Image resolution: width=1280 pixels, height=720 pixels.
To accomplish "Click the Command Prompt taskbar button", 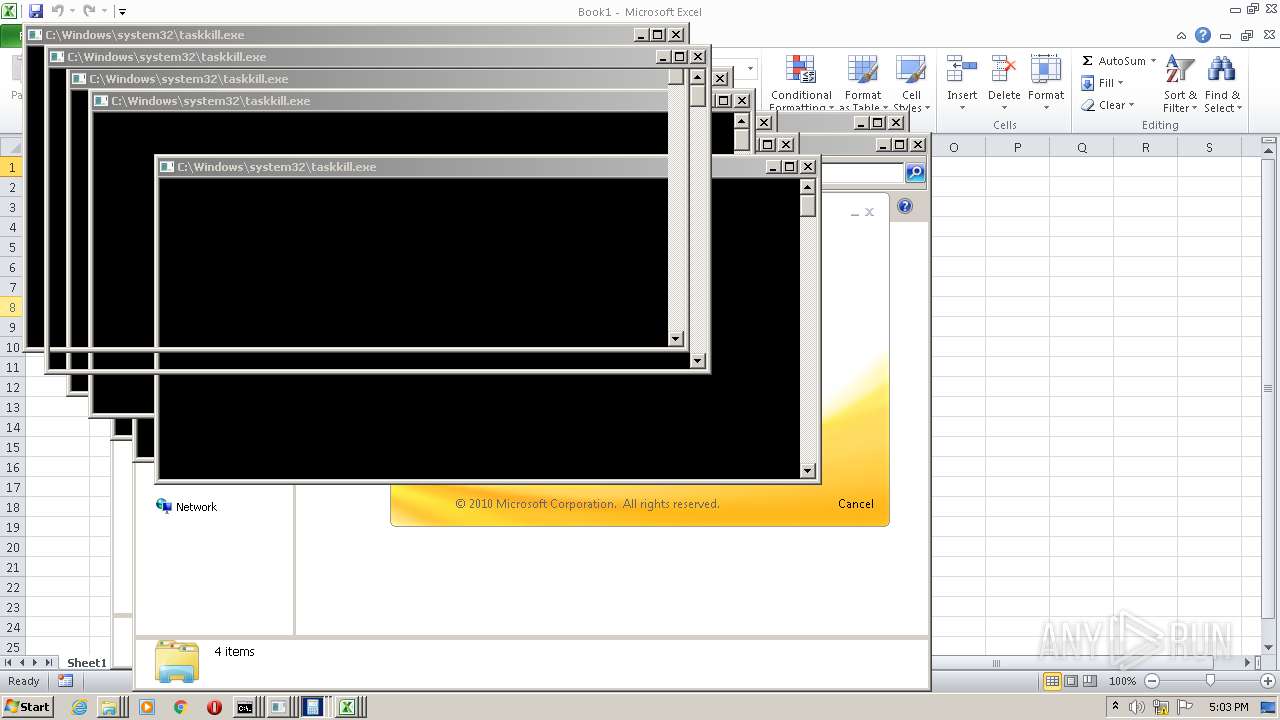I will [x=245, y=707].
